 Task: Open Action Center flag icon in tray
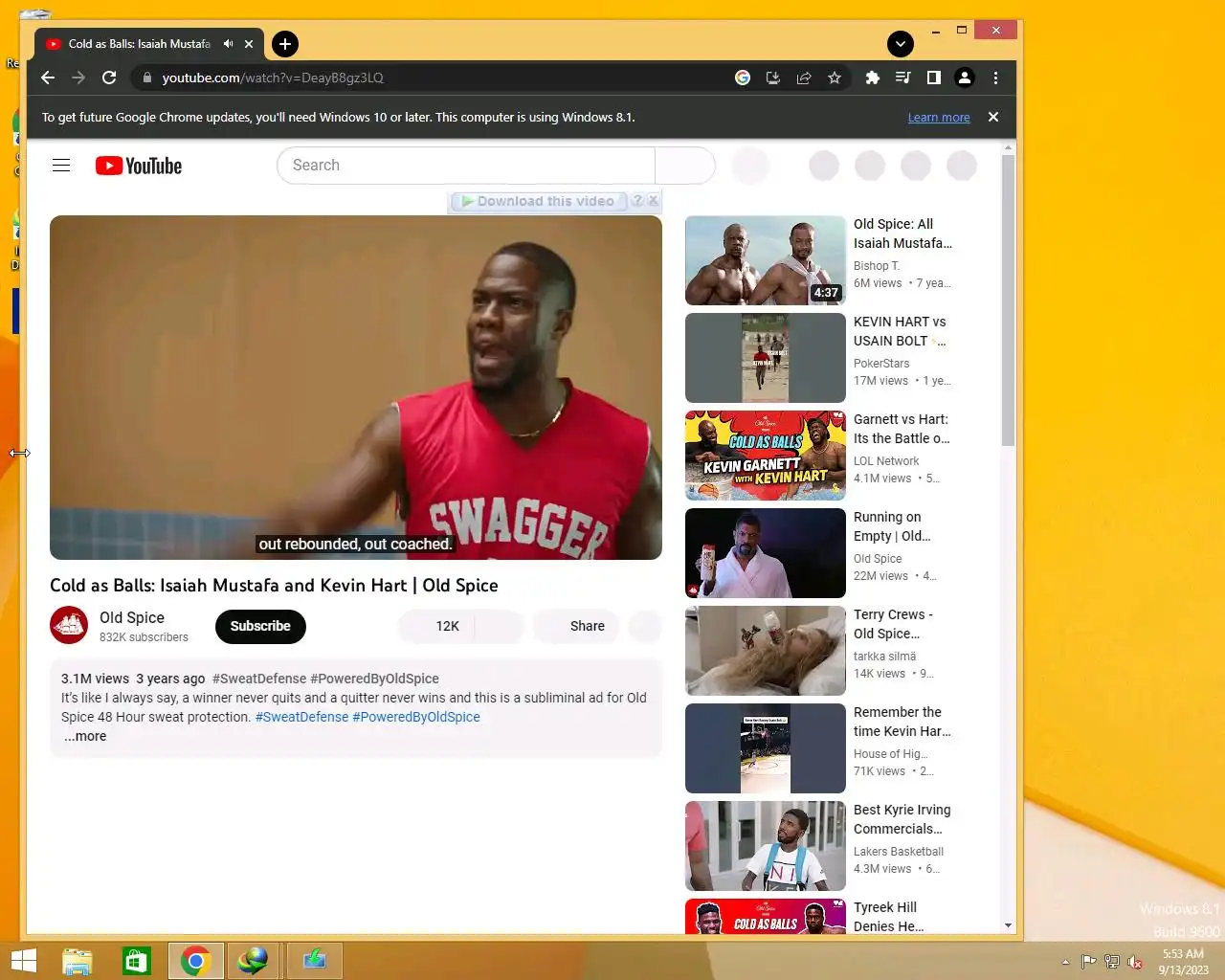click(1089, 962)
